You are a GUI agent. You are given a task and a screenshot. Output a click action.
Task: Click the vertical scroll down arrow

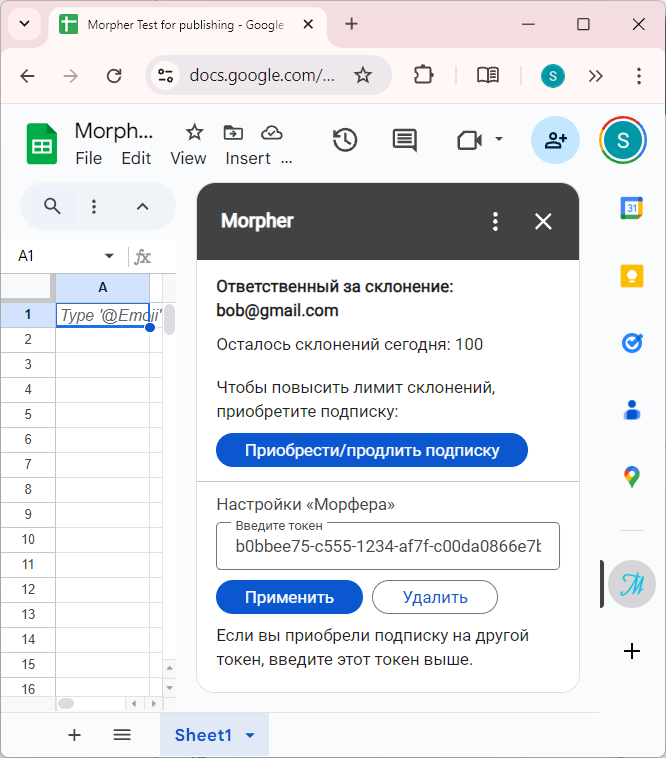[169, 687]
